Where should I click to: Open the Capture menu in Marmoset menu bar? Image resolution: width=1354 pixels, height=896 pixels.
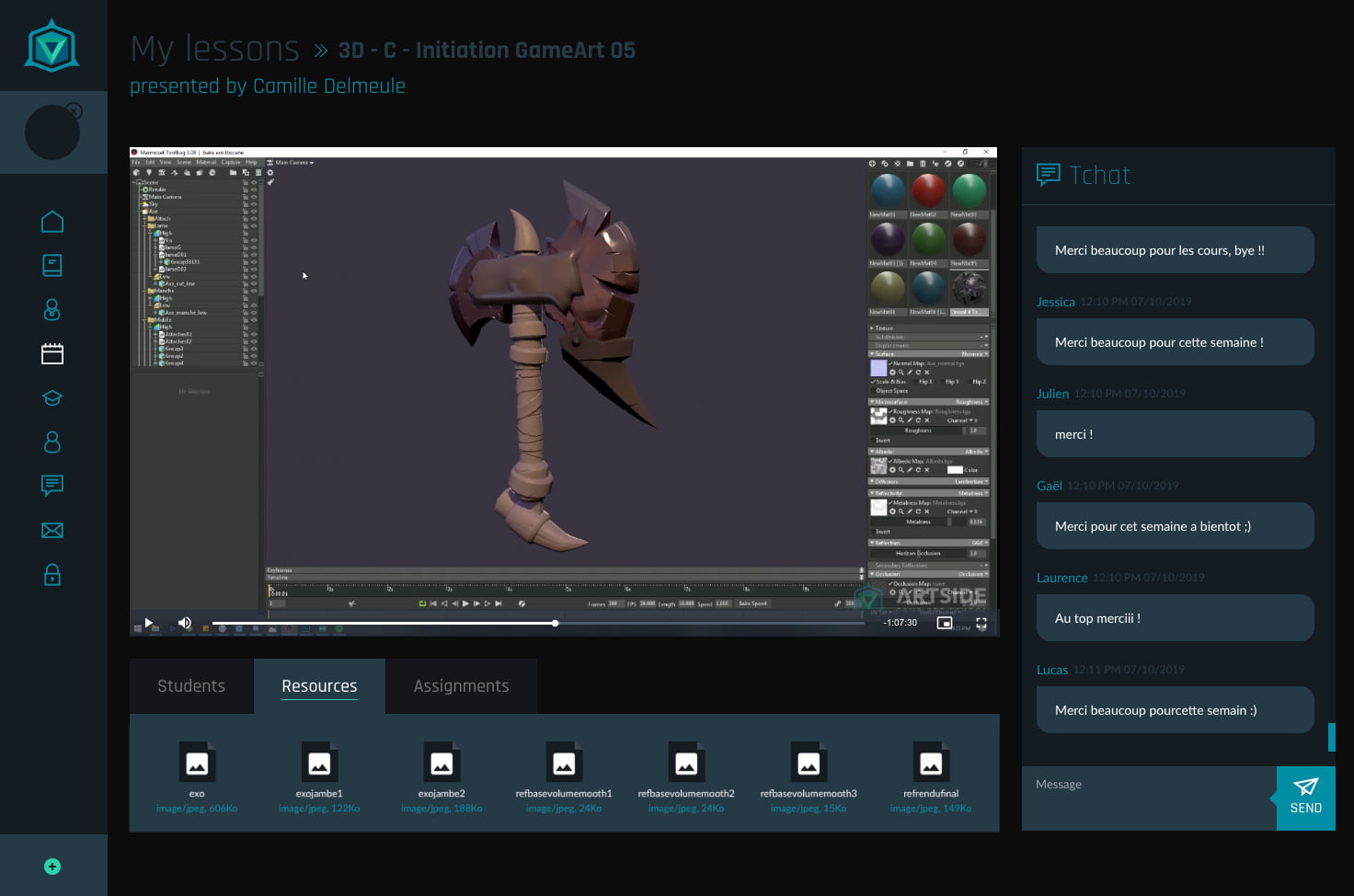231,163
